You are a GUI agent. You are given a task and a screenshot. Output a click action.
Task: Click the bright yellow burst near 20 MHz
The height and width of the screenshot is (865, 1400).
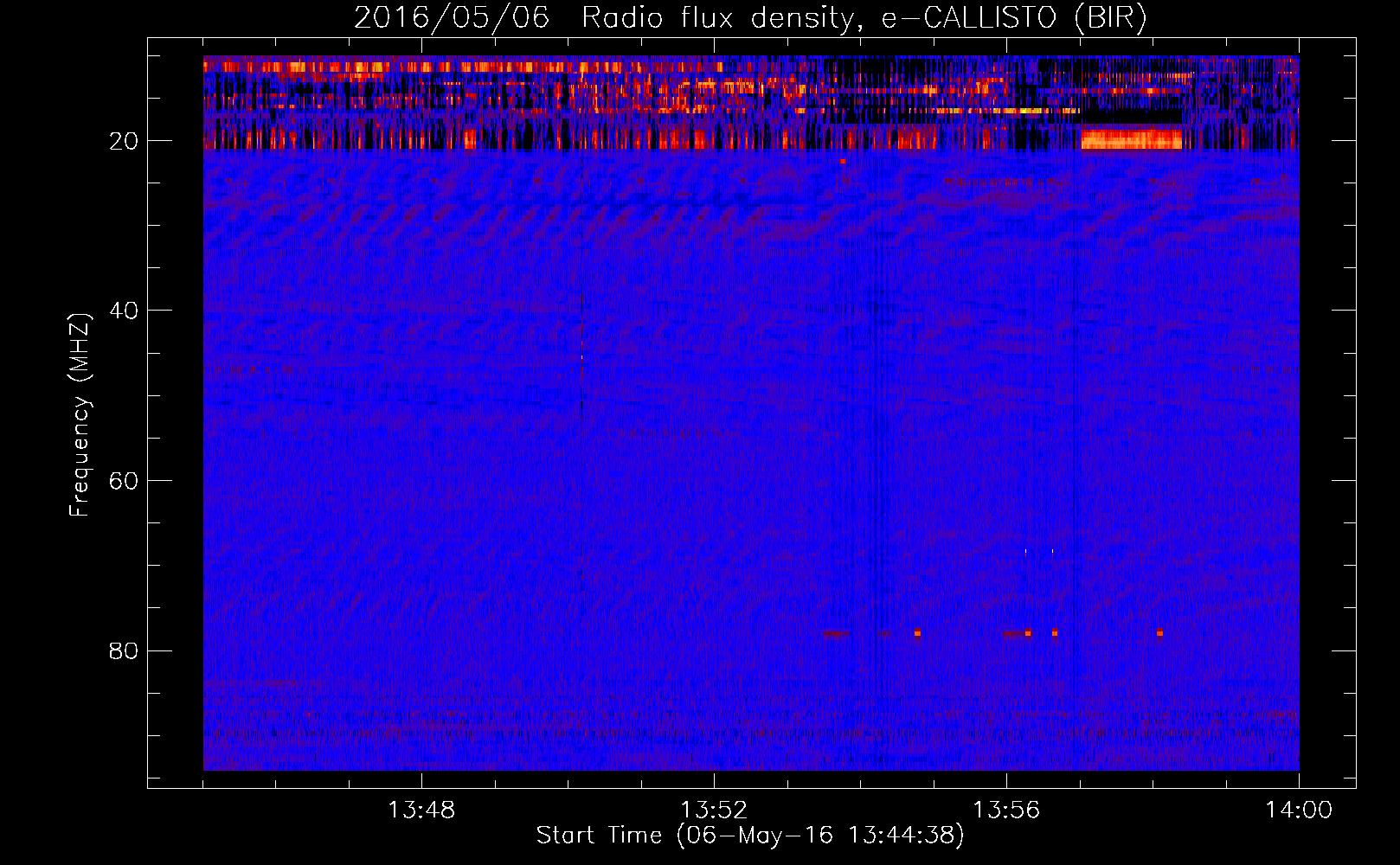[x=1132, y=138]
